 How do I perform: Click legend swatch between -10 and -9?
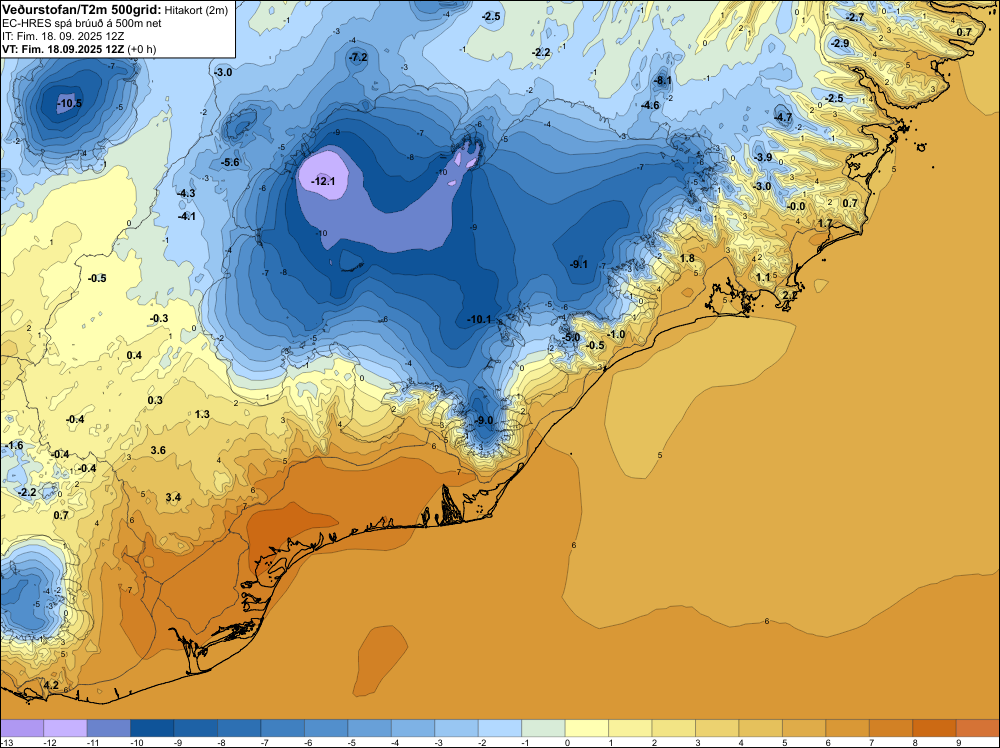152,728
